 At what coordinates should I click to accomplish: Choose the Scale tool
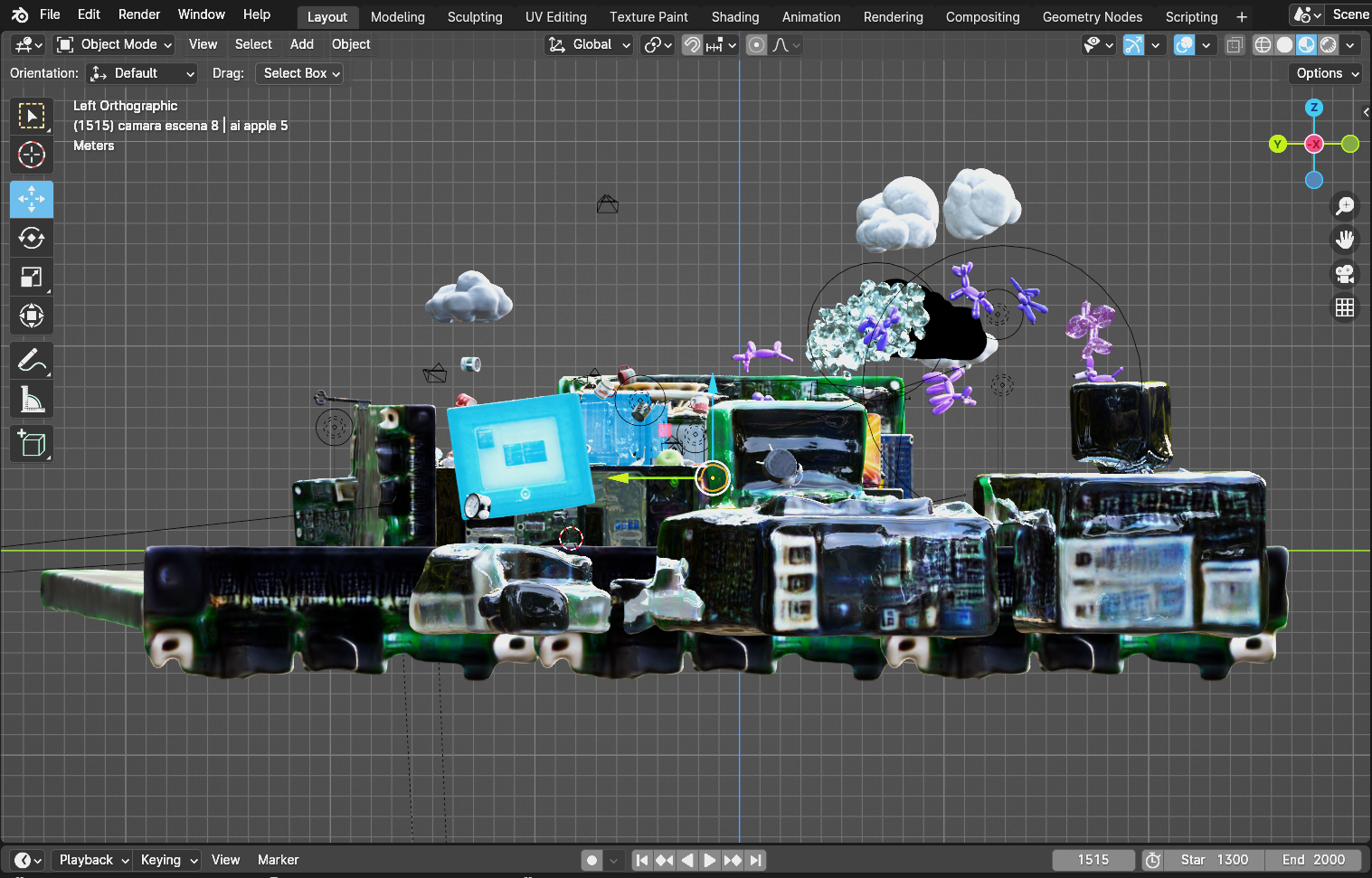32,277
